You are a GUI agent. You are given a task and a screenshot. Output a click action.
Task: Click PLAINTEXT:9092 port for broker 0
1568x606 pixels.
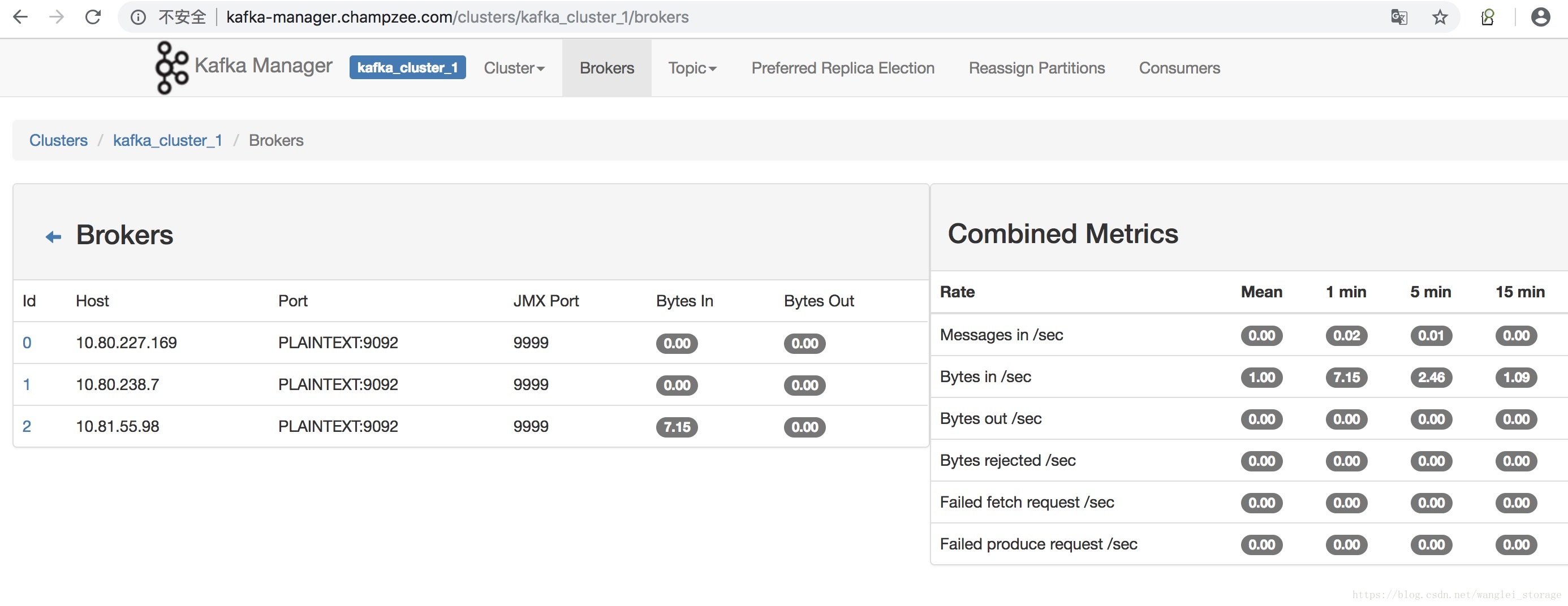point(338,343)
